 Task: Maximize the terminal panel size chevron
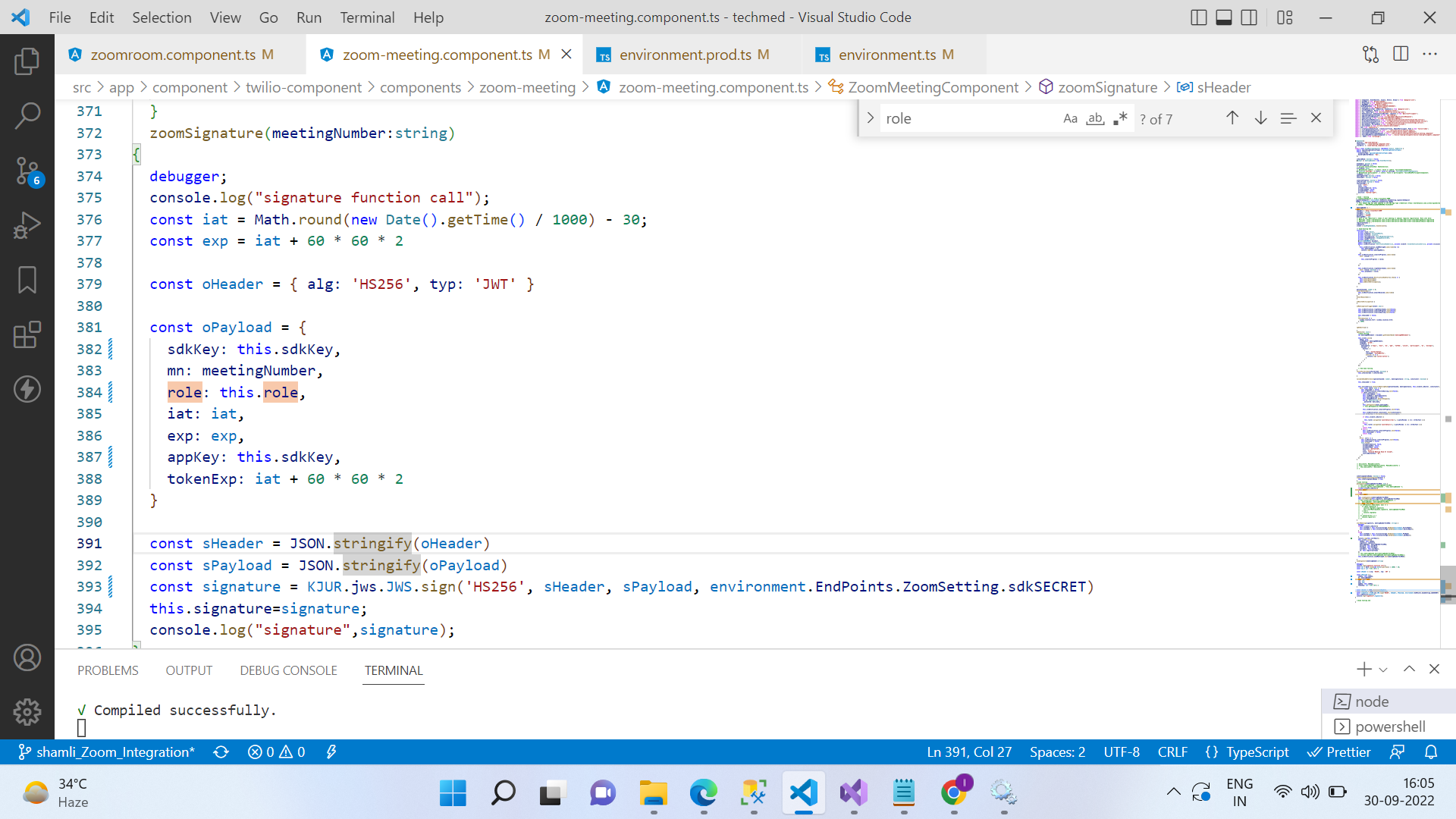coord(1409,669)
